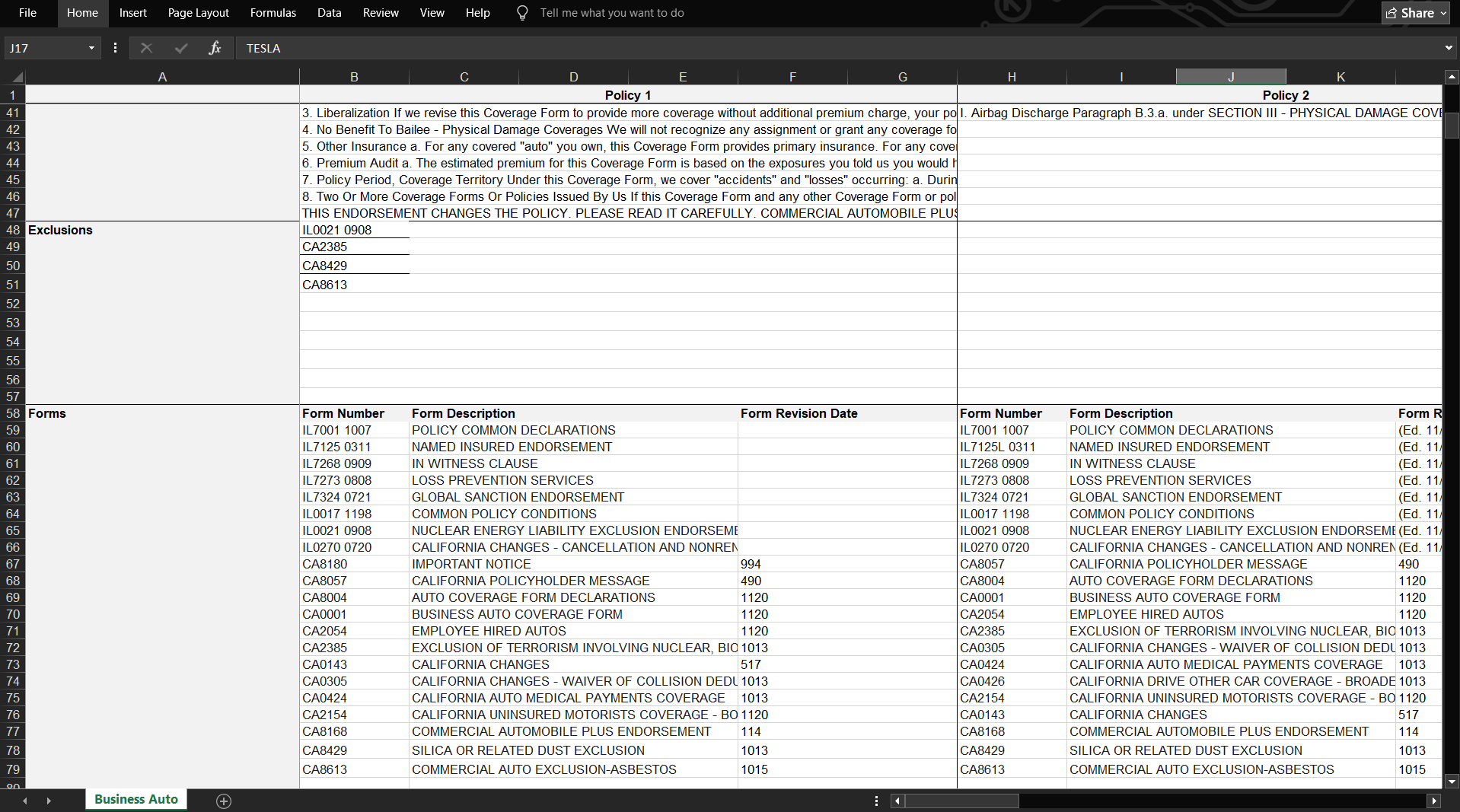Click the Enter checkmark icon in formula bar

(x=181, y=48)
